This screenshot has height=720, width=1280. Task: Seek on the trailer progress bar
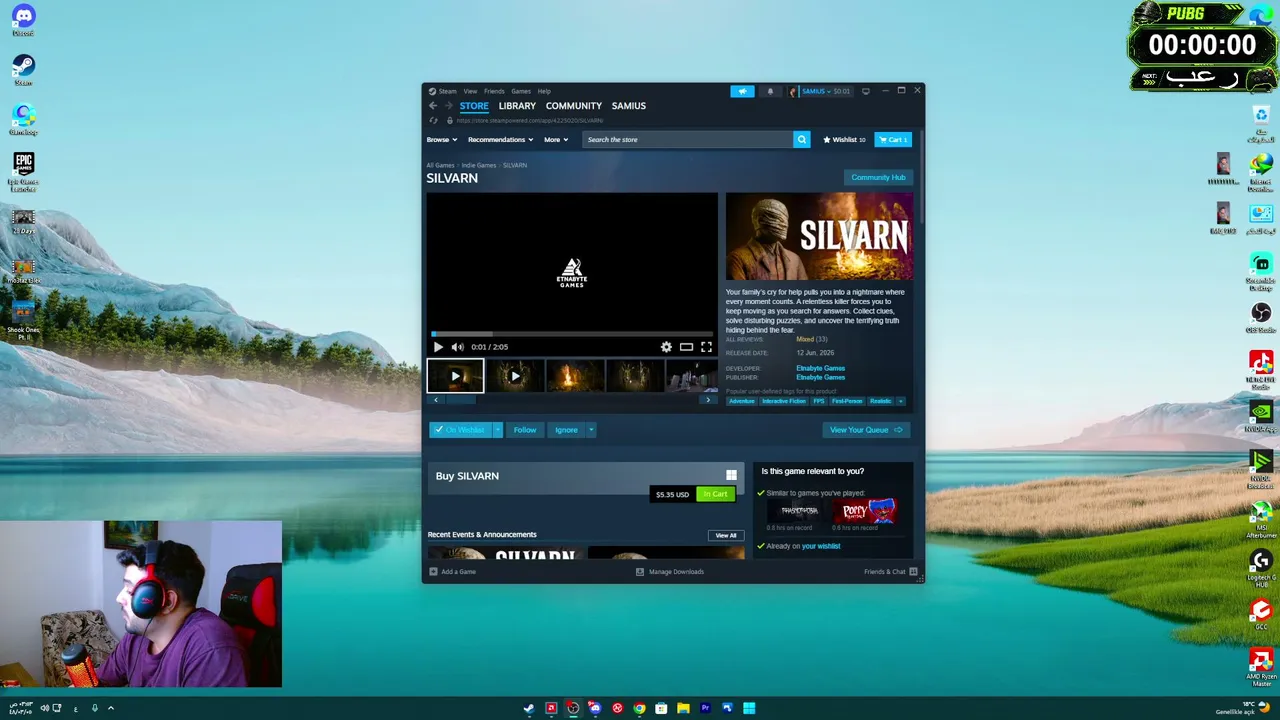572,334
